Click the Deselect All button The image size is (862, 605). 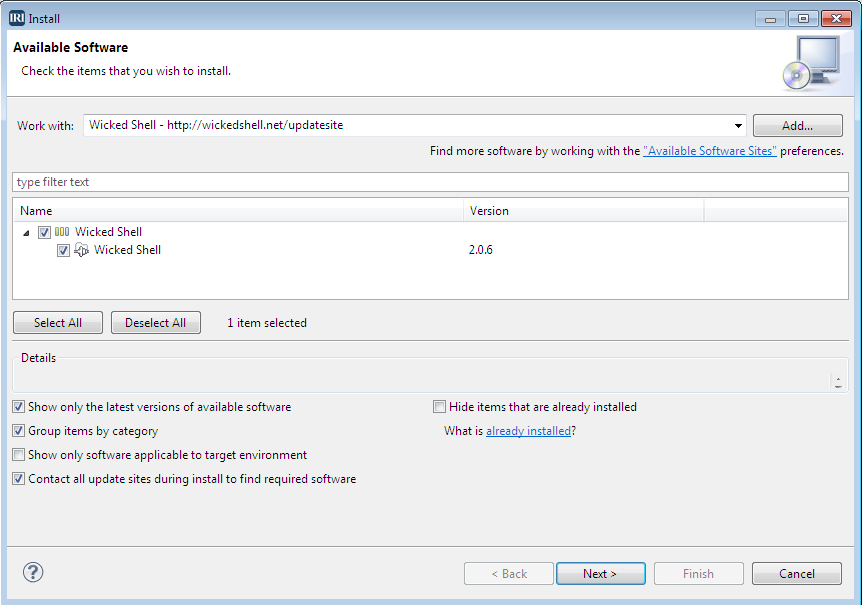156,323
